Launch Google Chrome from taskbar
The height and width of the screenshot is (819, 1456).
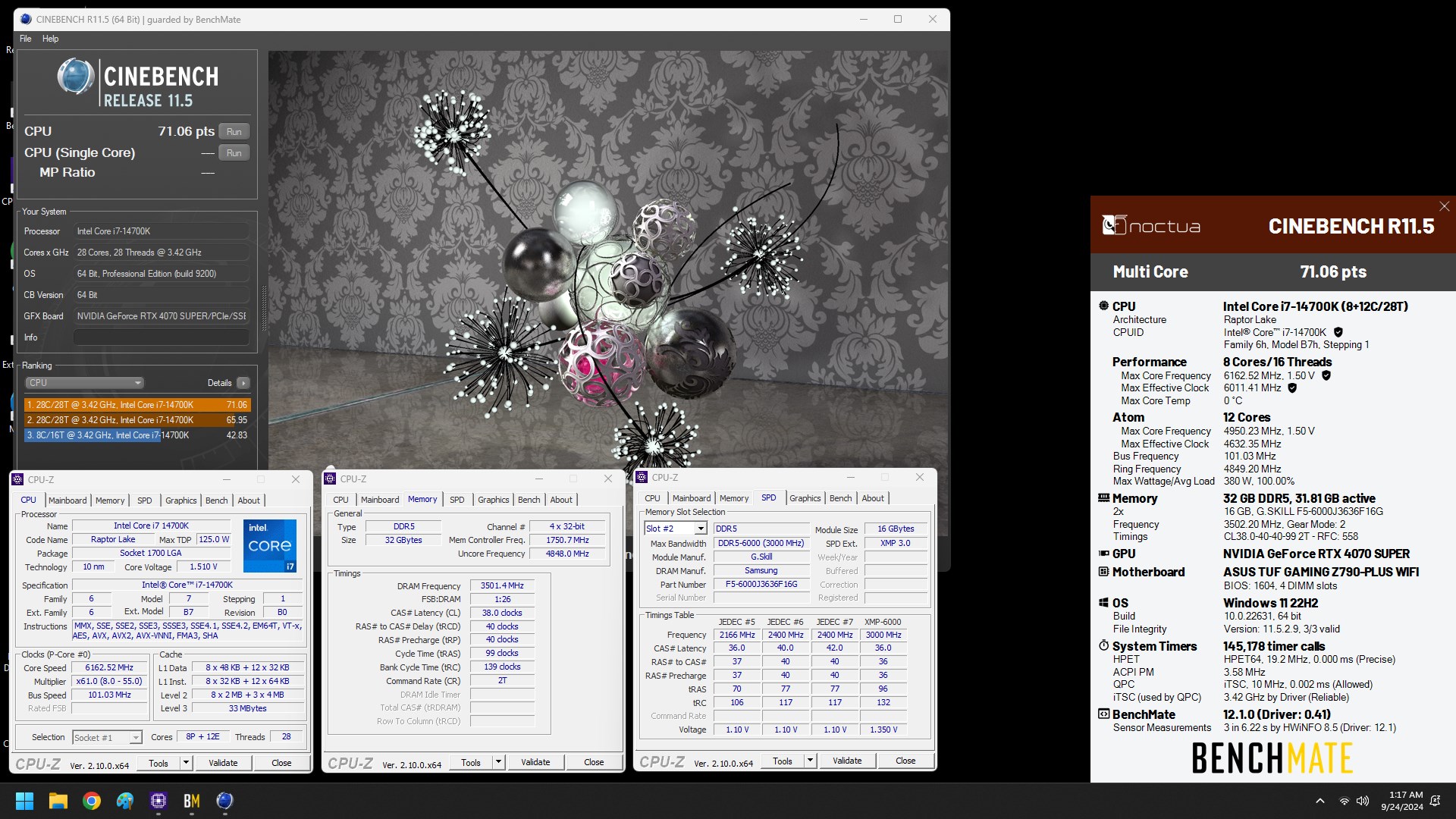(92, 801)
